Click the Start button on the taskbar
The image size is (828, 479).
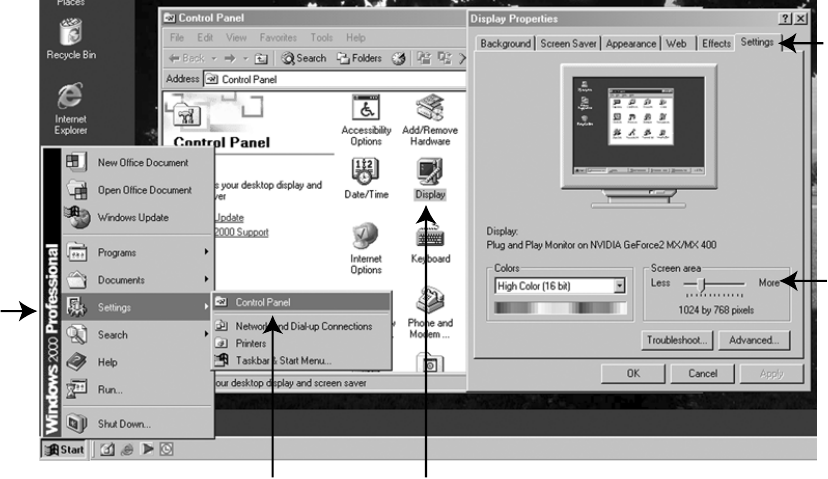pyautogui.click(x=64, y=449)
